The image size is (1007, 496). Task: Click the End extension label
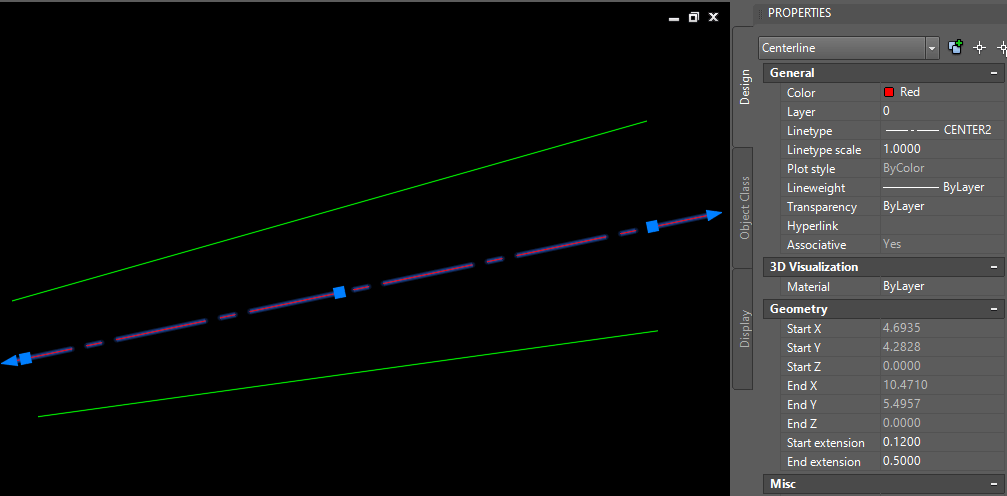[x=823, y=461]
